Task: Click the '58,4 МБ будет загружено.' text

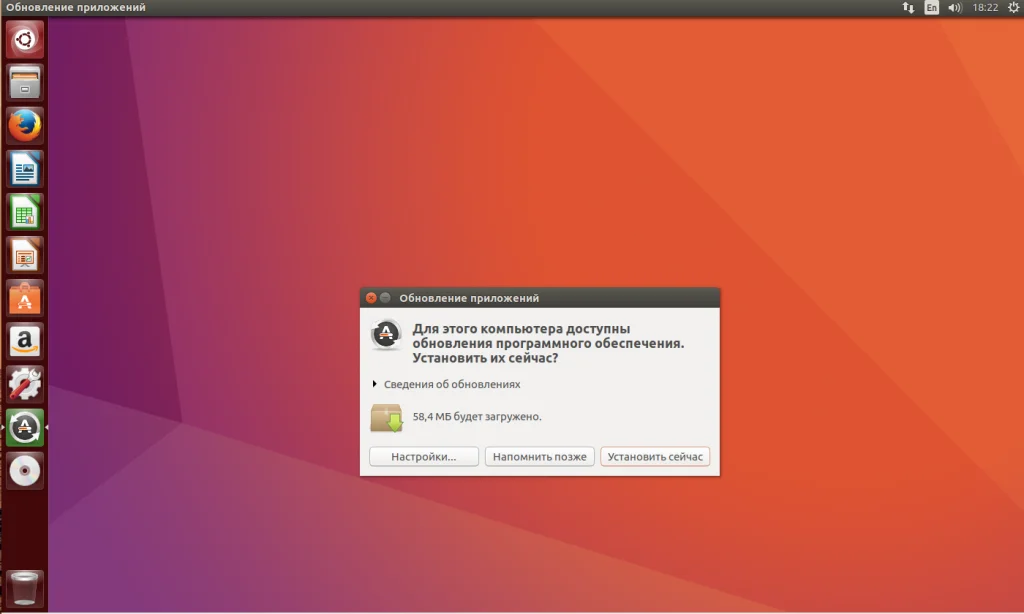Action: click(x=477, y=417)
